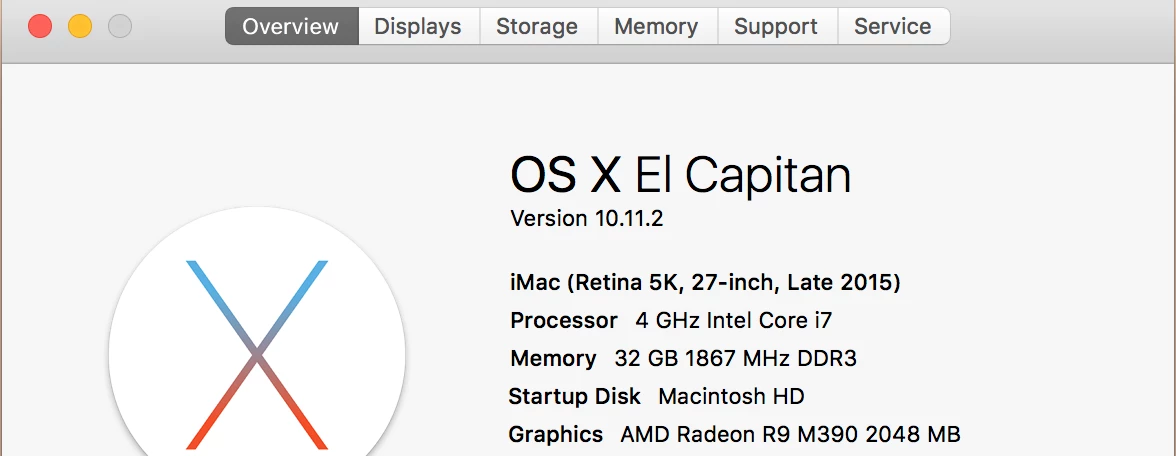Click the bold Memory label in the specs list
The height and width of the screenshot is (456, 1176).
[x=553, y=359]
